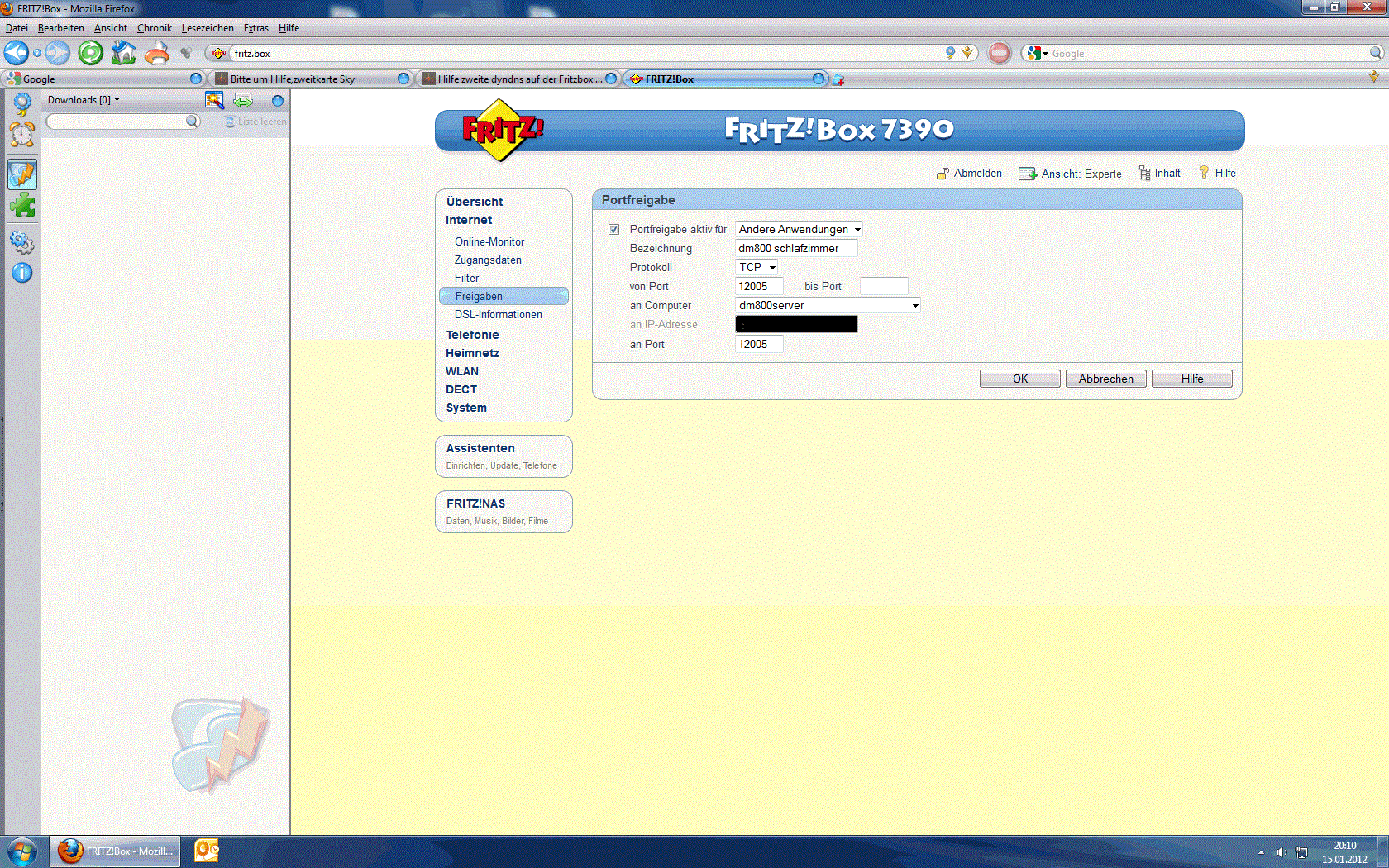Click the back navigation arrow

coord(17,53)
